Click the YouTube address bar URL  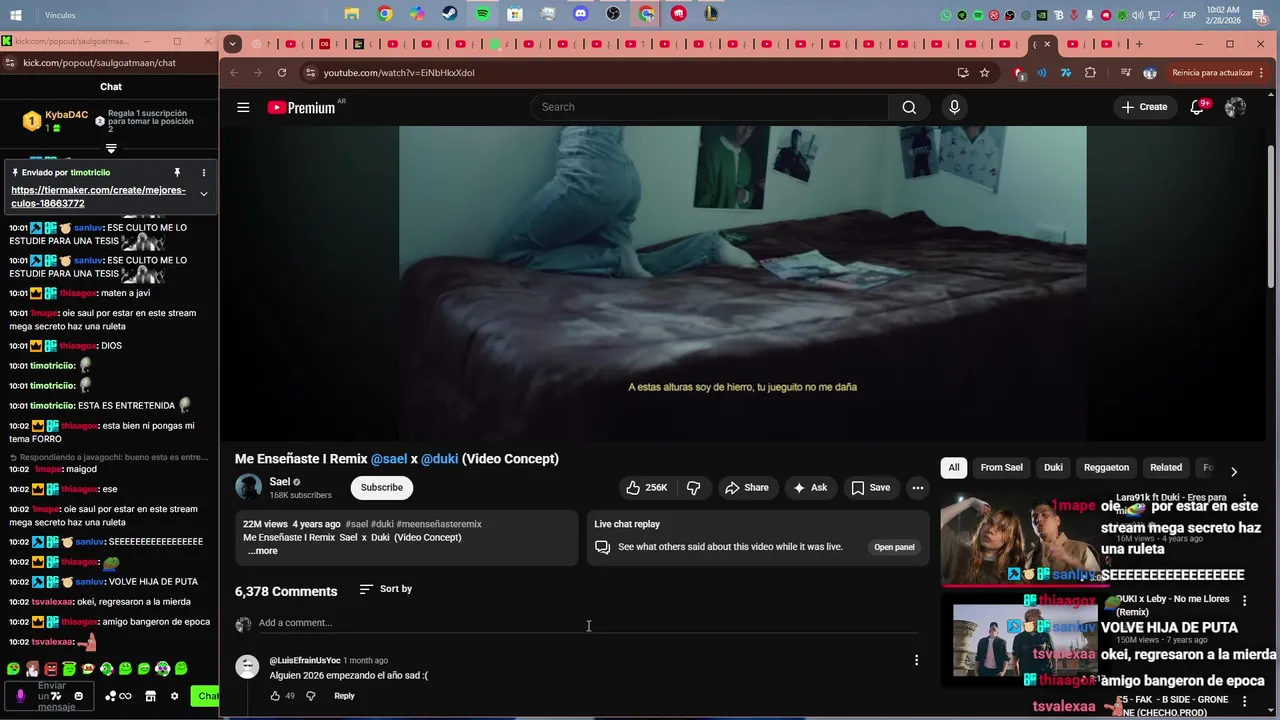[x=399, y=73]
